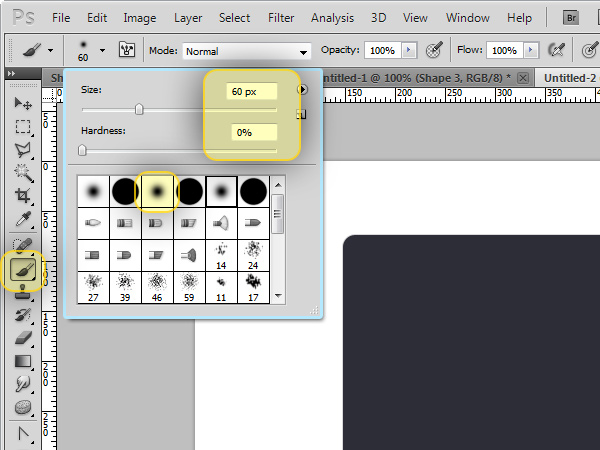Toggle the Brush panel icon
This screenshot has width=600, height=450.
click(x=126, y=50)
